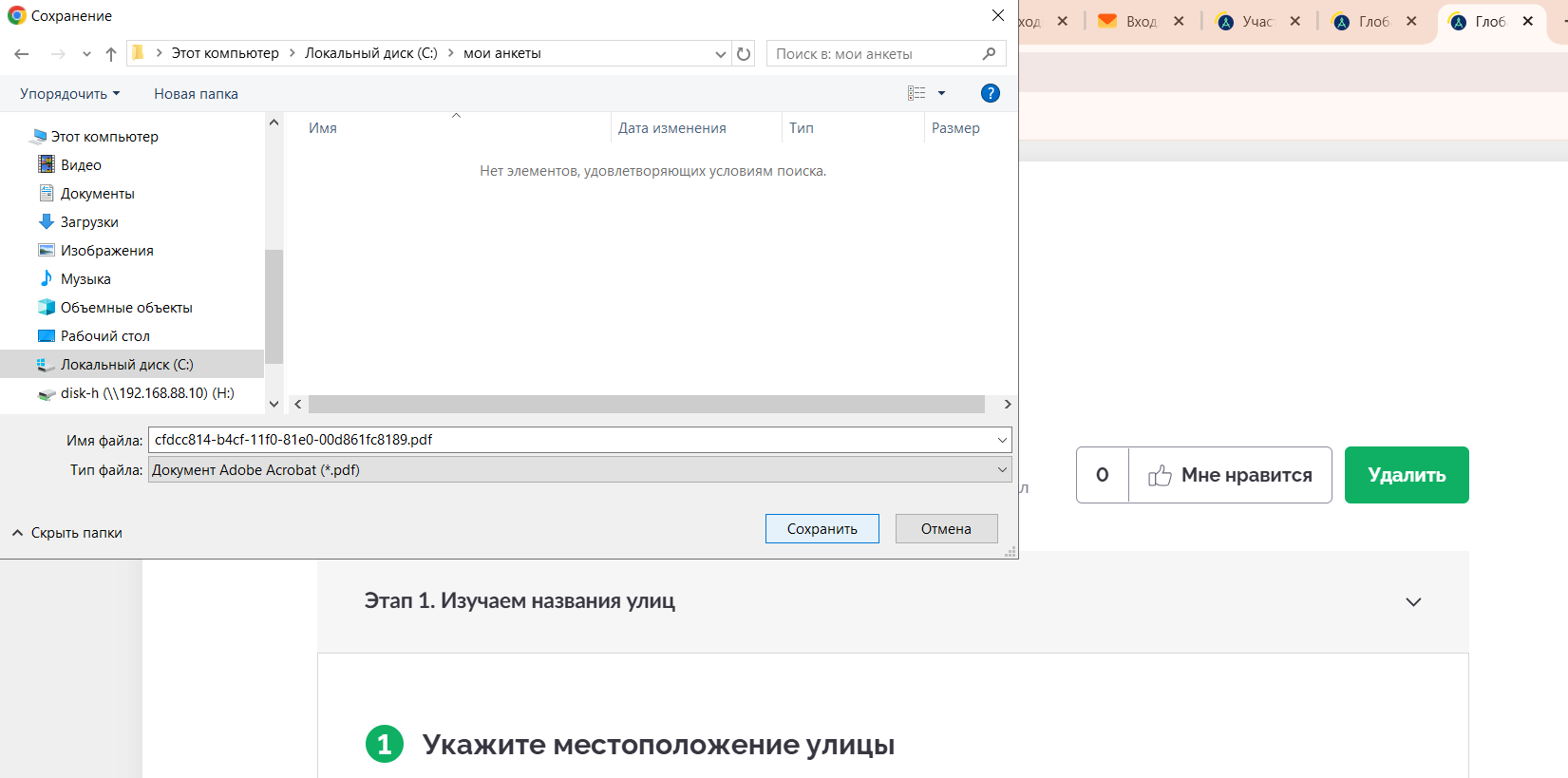
Task: Click the thumbs-up Мне нравится button
Action: pyautogui.click(x=1230, y=475)
